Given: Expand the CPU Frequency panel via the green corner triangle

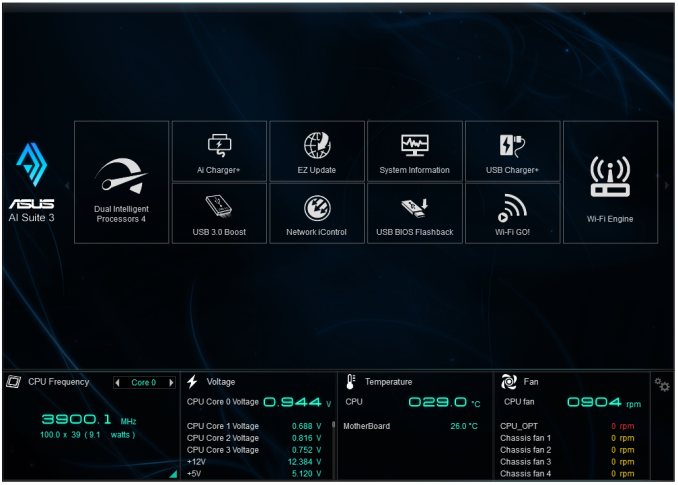Looking at the screenshot, I should [x=173, y=474].
